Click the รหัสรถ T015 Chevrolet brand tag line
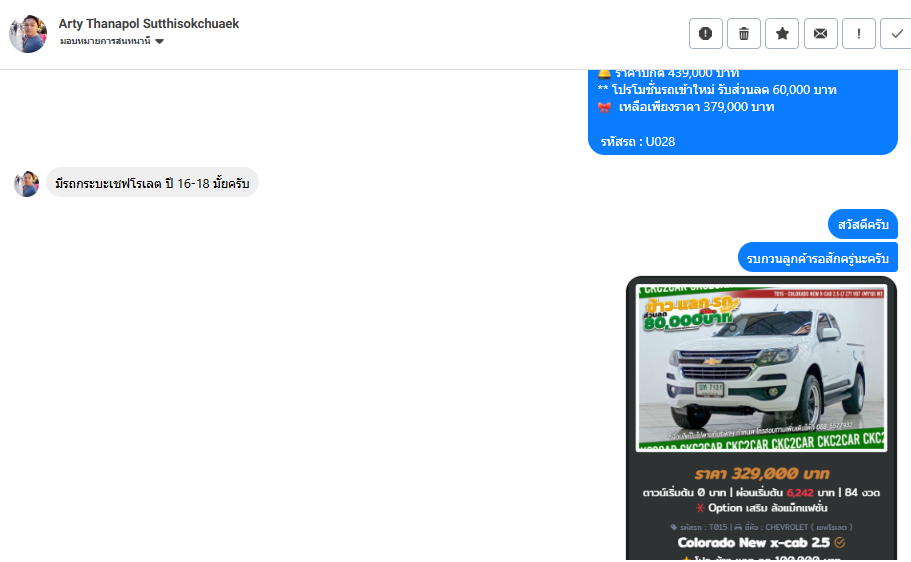Image resolution: width=911 pixels, height=562 pixels. pos(761,527)
